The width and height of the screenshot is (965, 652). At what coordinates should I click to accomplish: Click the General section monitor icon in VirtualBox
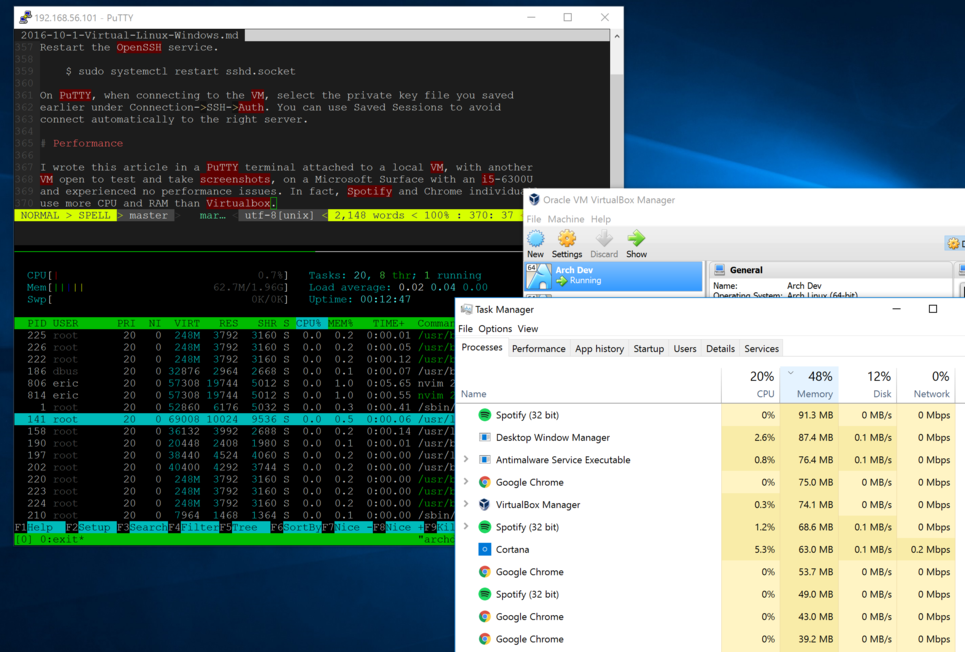(x=718, y=270)
